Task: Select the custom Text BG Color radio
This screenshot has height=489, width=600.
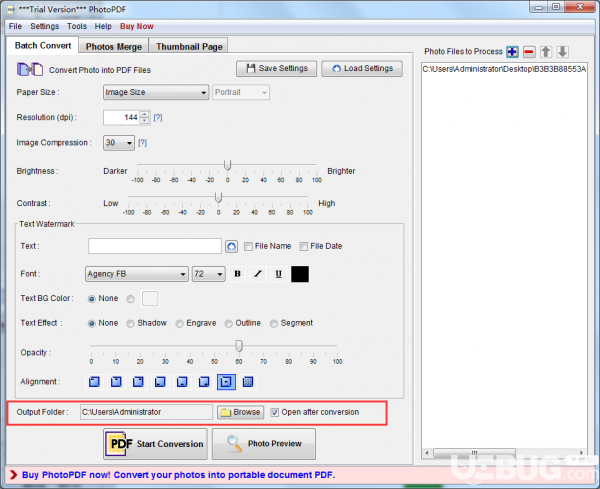Action: pyautogui.click(x=130, y=299)
